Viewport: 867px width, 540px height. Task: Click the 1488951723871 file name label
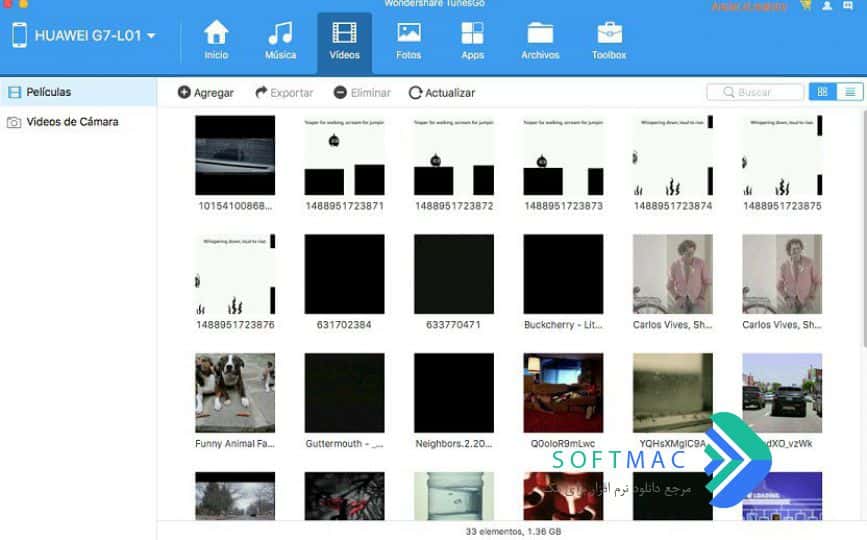(344, 206)
